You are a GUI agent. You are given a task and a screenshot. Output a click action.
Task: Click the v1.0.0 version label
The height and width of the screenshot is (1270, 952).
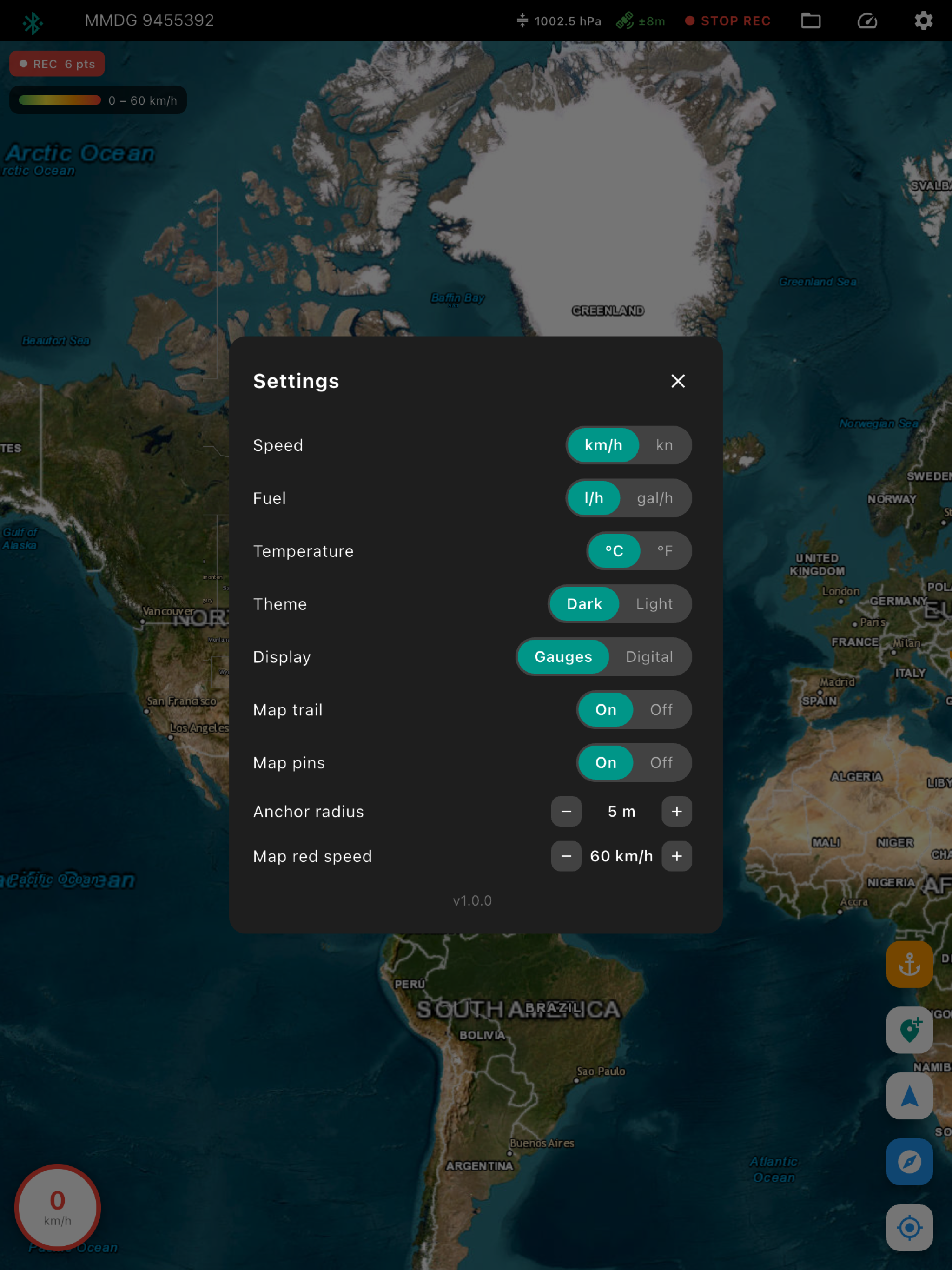pyautogui.click(x=472, y=900)
